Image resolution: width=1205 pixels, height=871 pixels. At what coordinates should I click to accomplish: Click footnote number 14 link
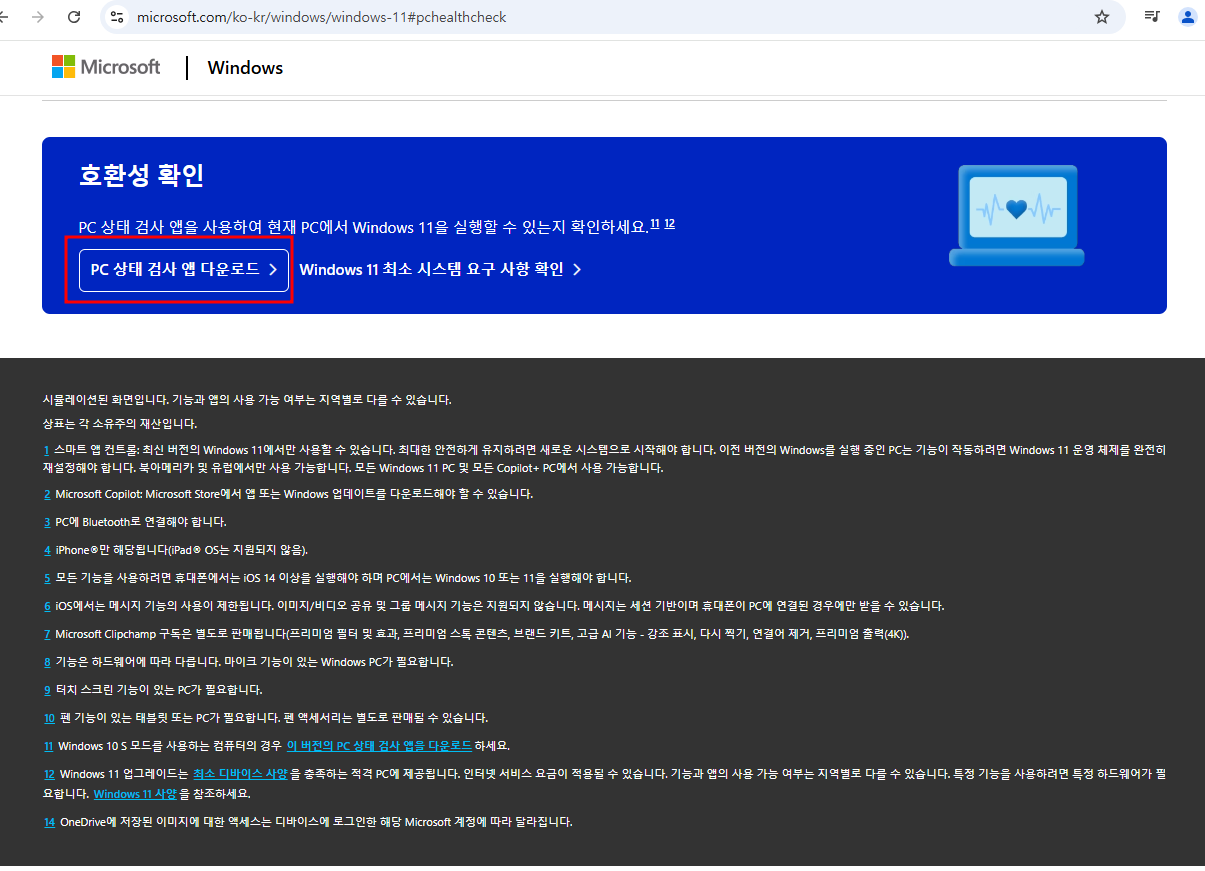(x=49, y=822)
